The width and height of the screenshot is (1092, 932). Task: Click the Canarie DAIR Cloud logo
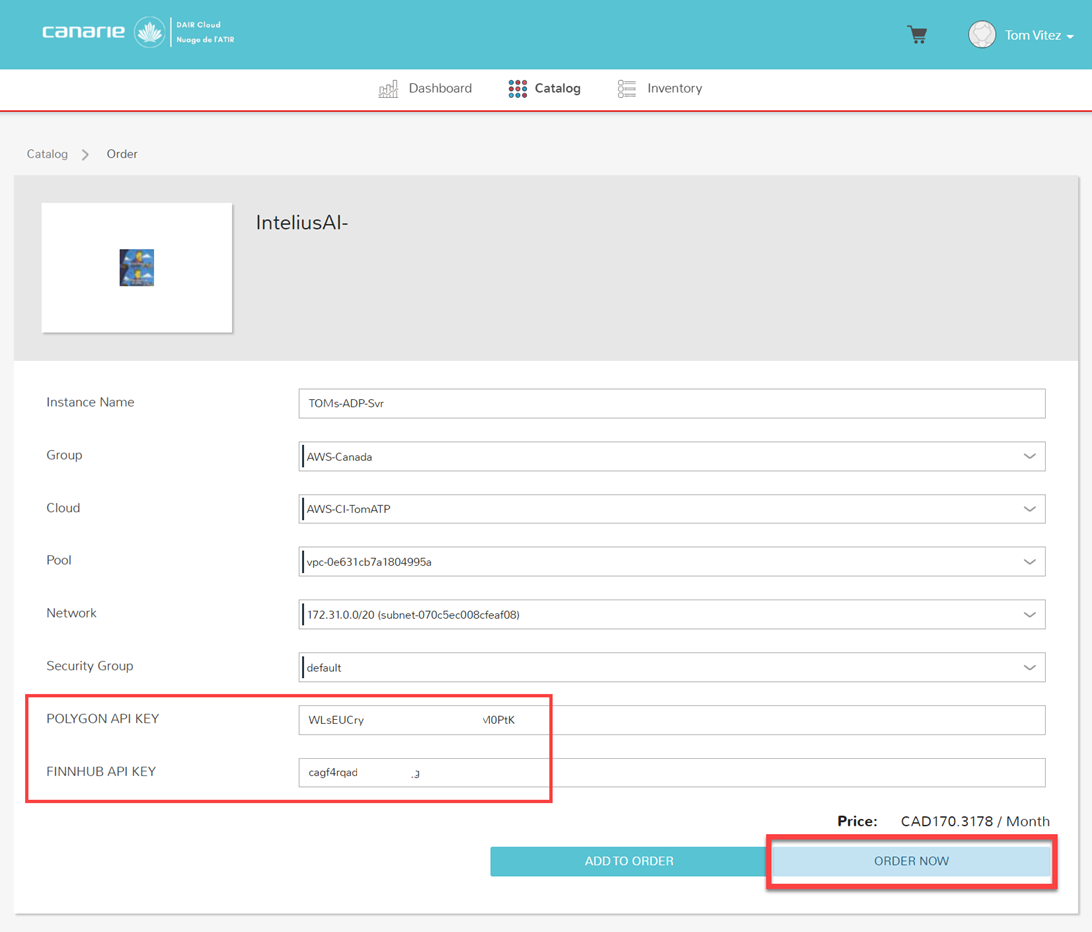137,33
